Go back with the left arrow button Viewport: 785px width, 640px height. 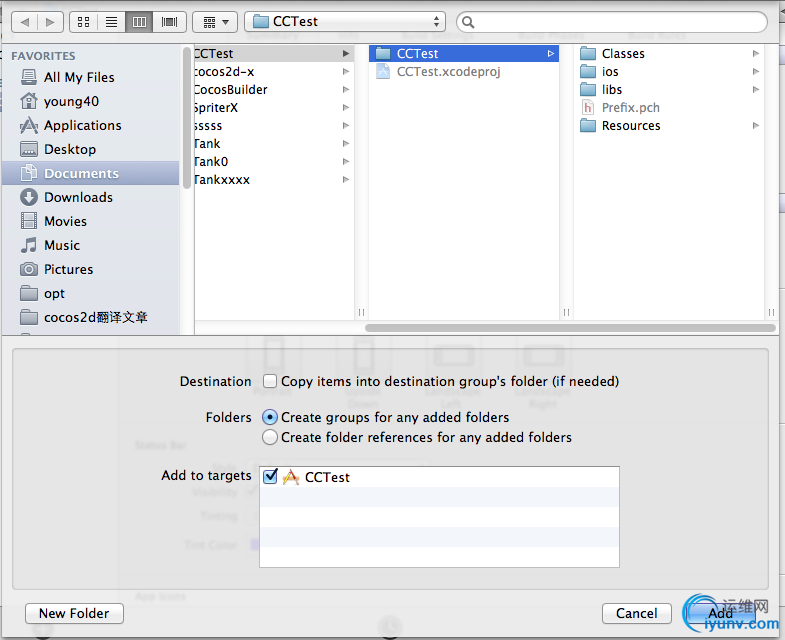click(25, 22)
